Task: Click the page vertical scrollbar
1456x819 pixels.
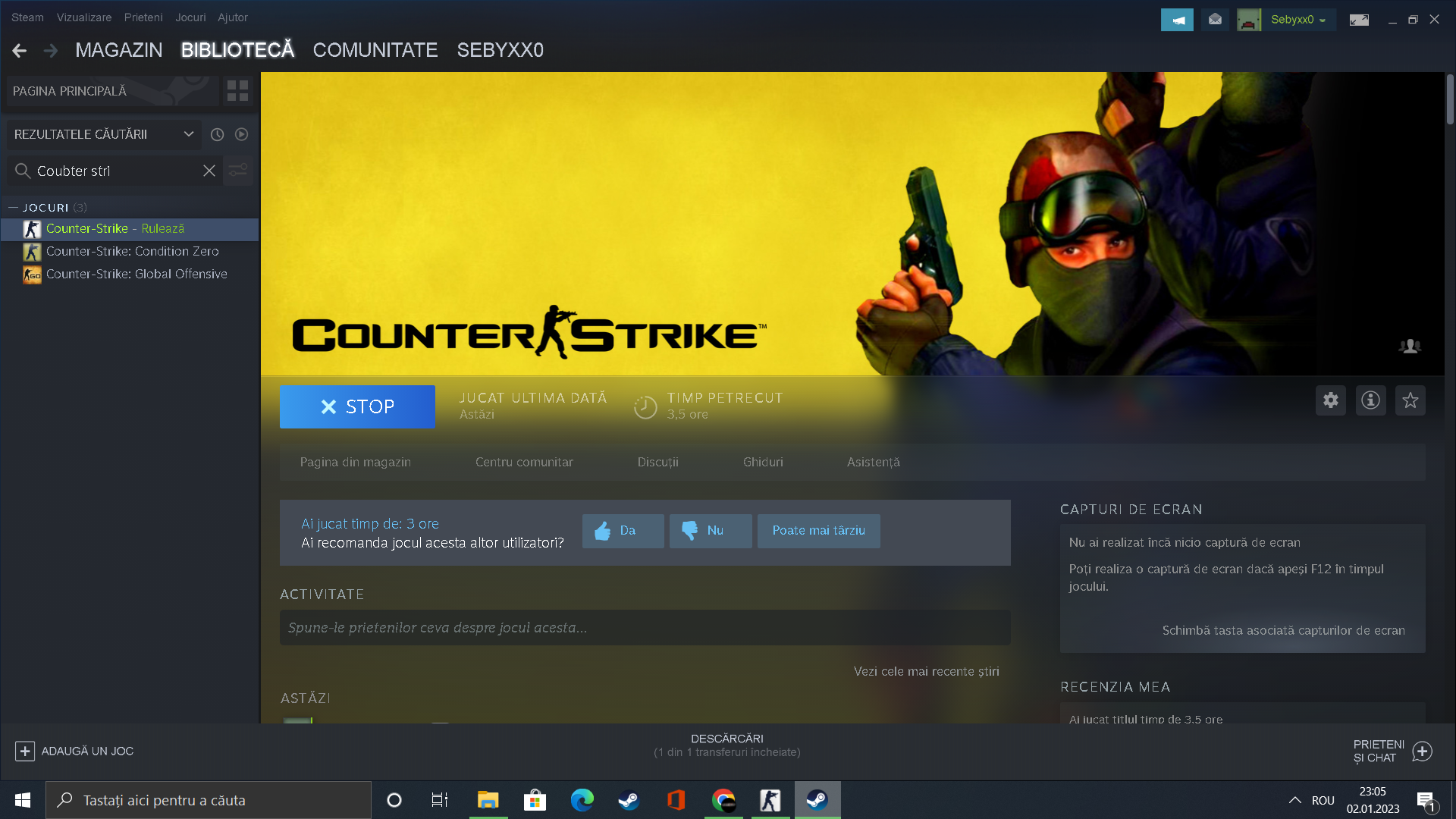Action: coord(1449,99)
